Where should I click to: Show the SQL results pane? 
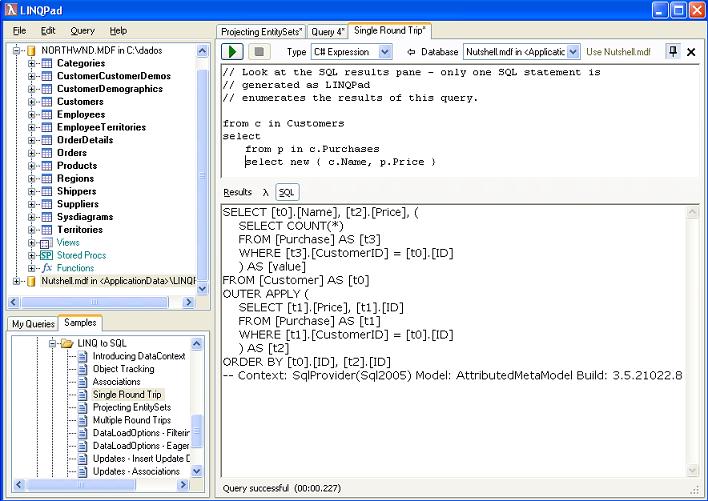click(x=287, y=193)
